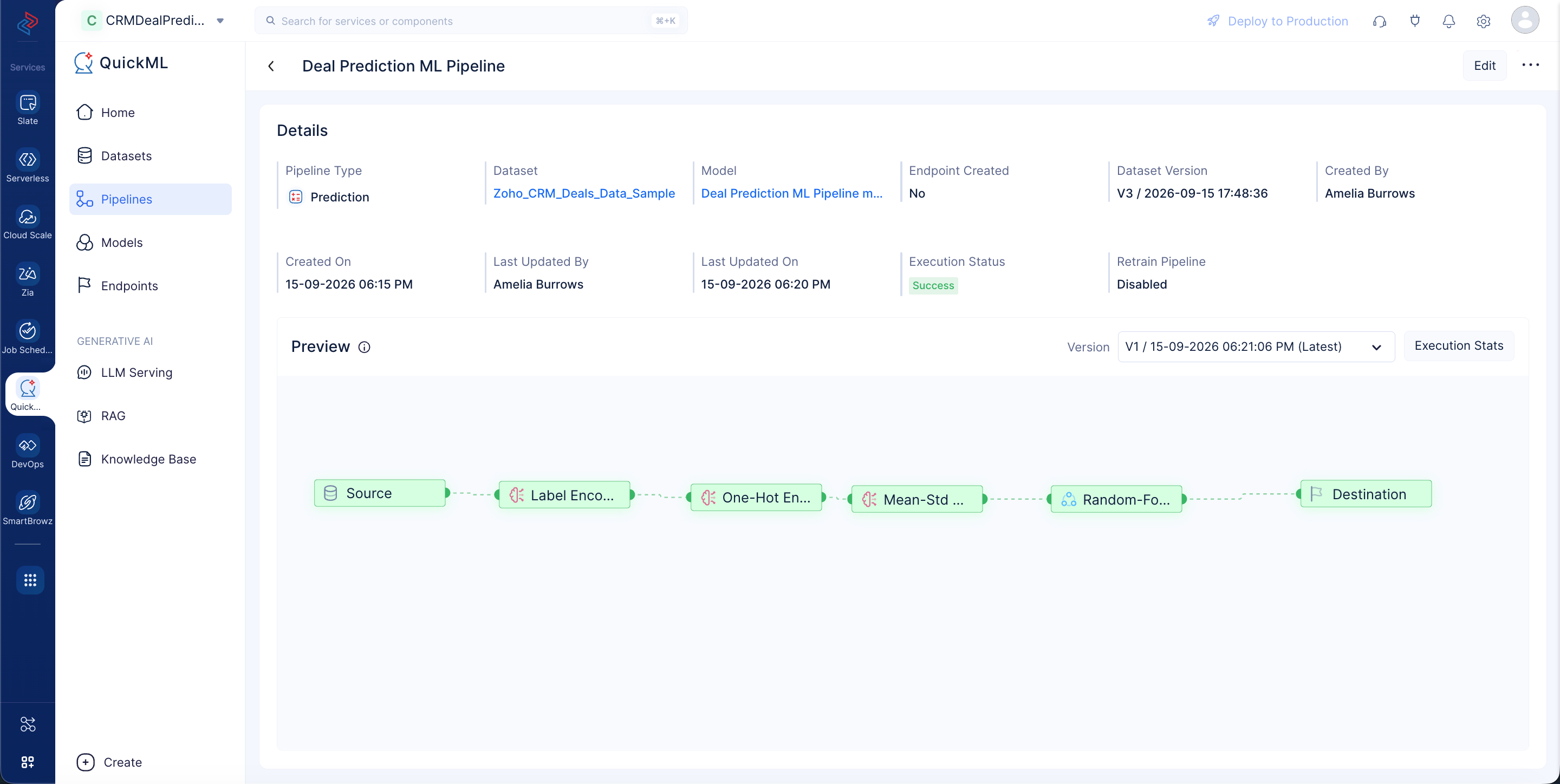Open Zoho_CRM_Deals_Data_Sample dataset link
This screenshot has width=1560, height=784.
click(x=584, y=193)
